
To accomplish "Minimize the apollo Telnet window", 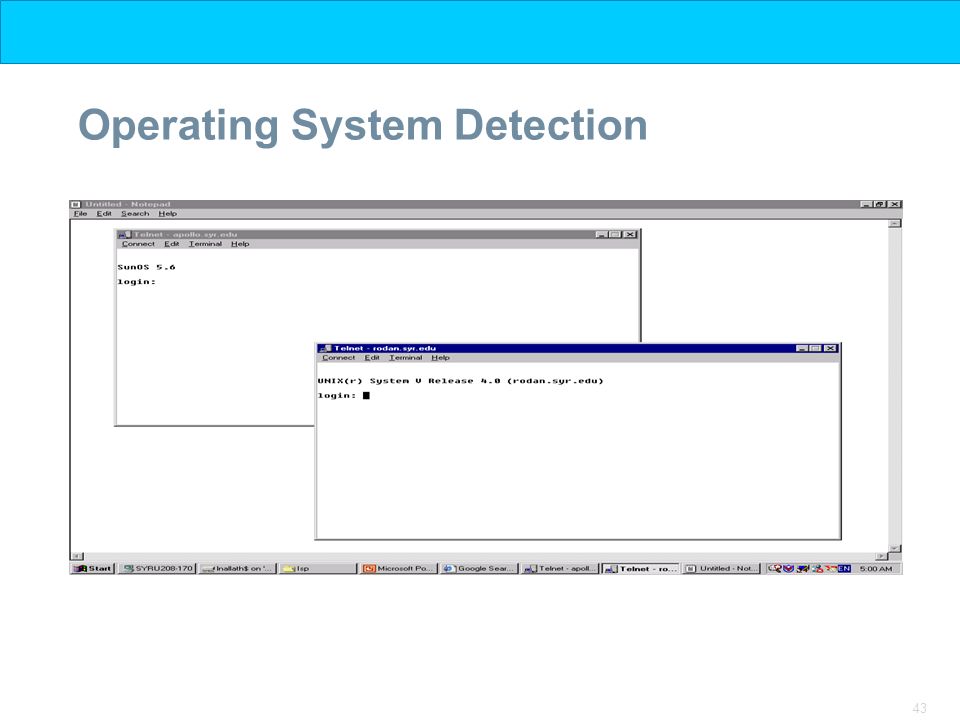I will pos(602,234).
